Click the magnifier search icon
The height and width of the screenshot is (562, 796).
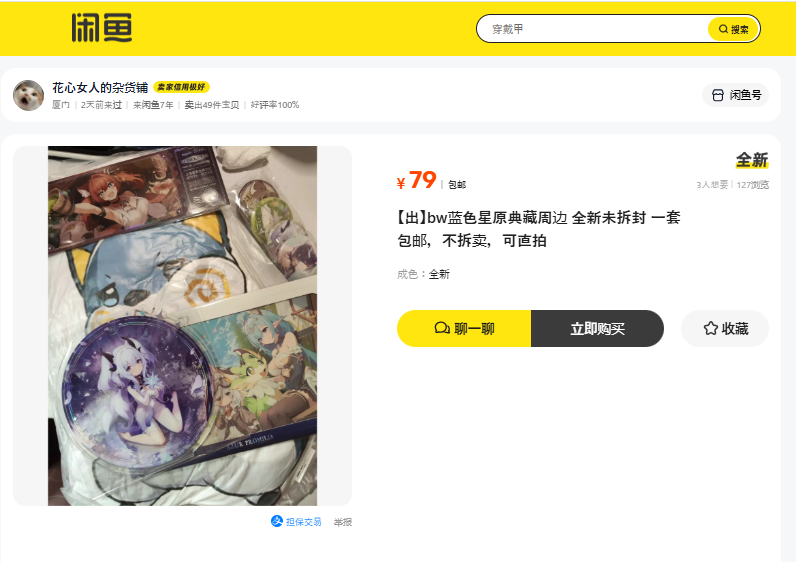click(x=723, y=29)
